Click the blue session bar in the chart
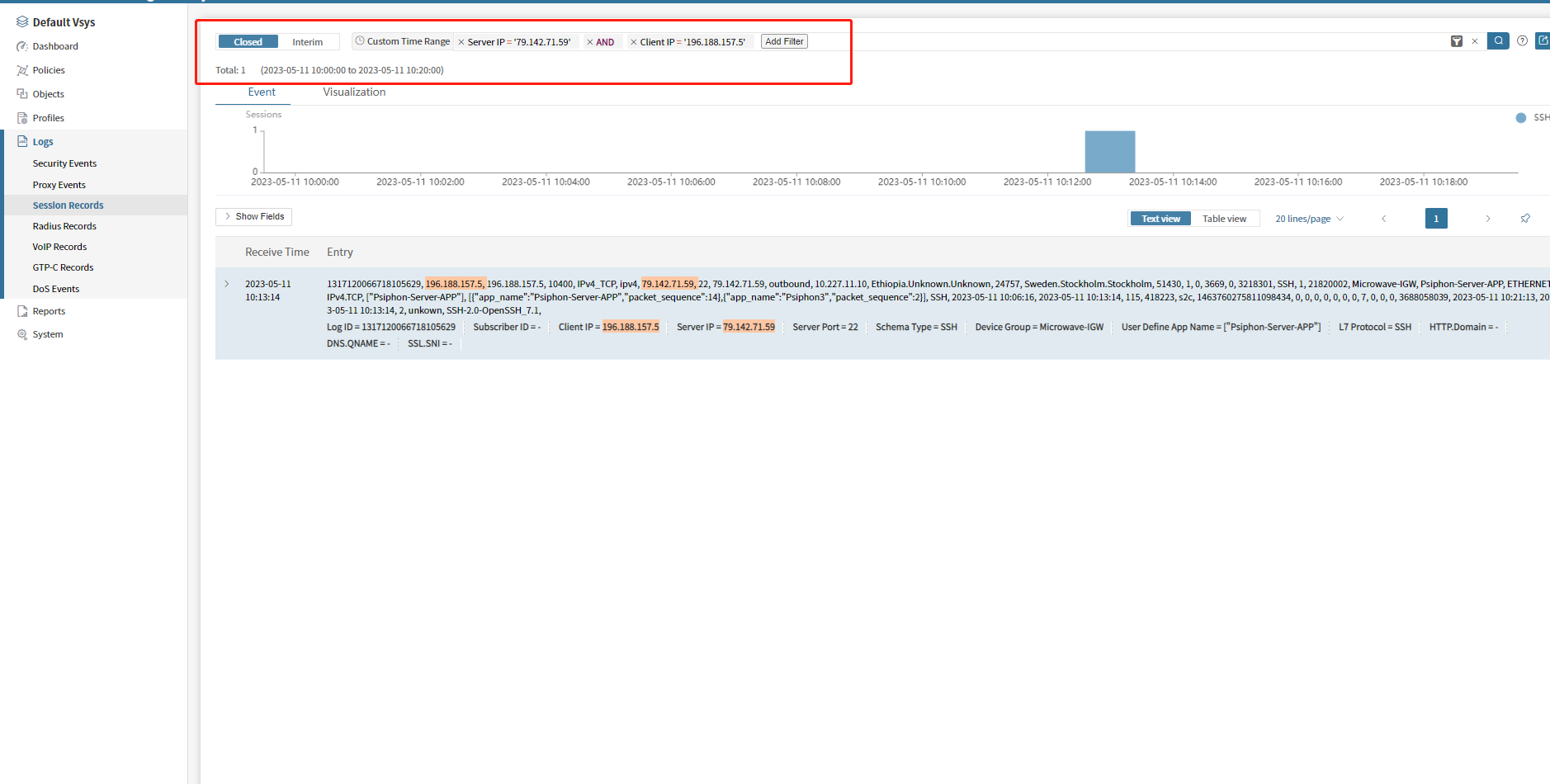 [1109, 152]
